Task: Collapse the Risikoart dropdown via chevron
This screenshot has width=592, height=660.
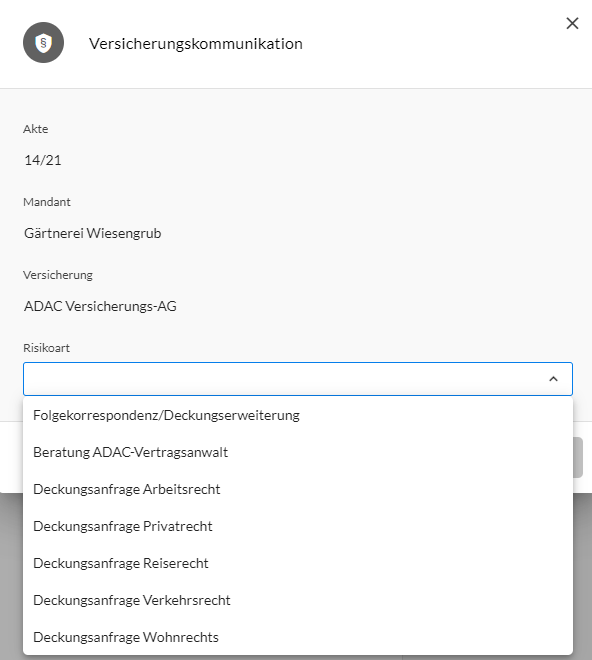Action: pos(553,379)
